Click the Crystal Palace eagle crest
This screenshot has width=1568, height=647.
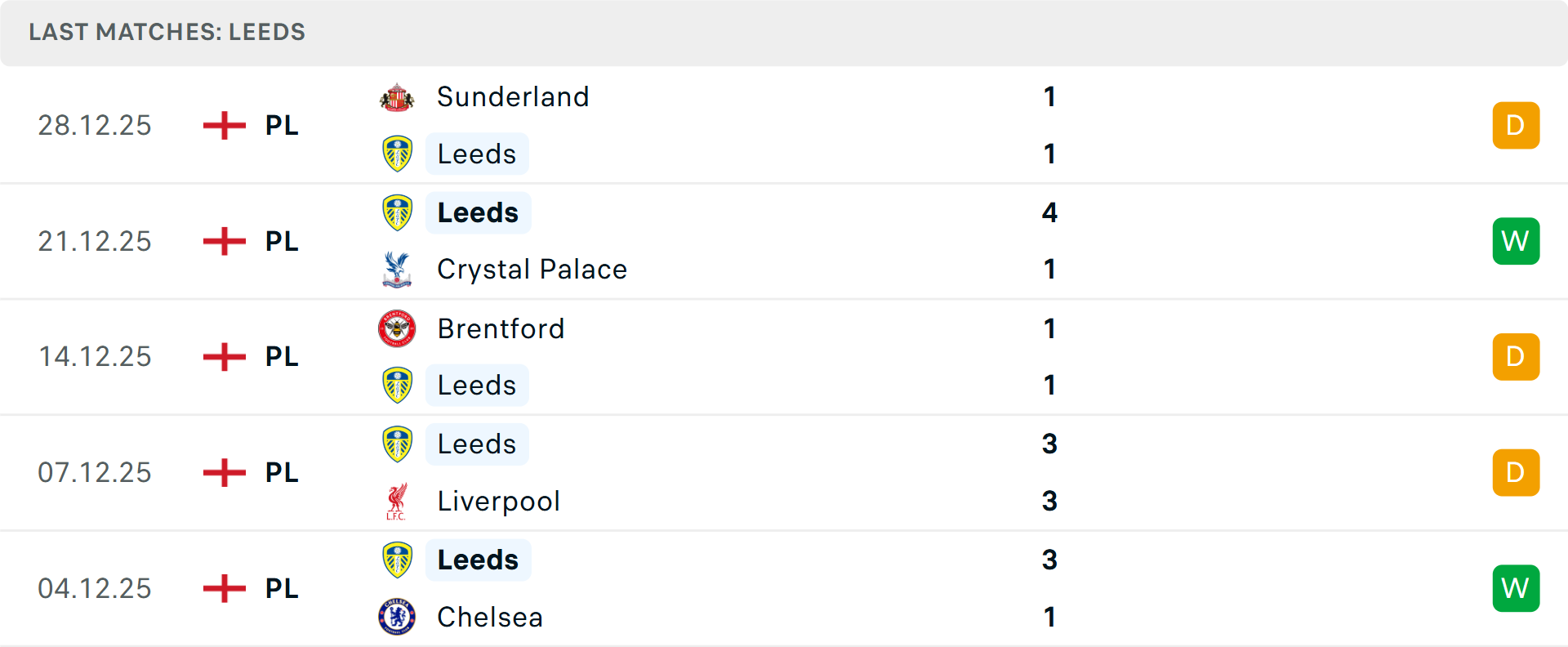click(x=397, y=270)
